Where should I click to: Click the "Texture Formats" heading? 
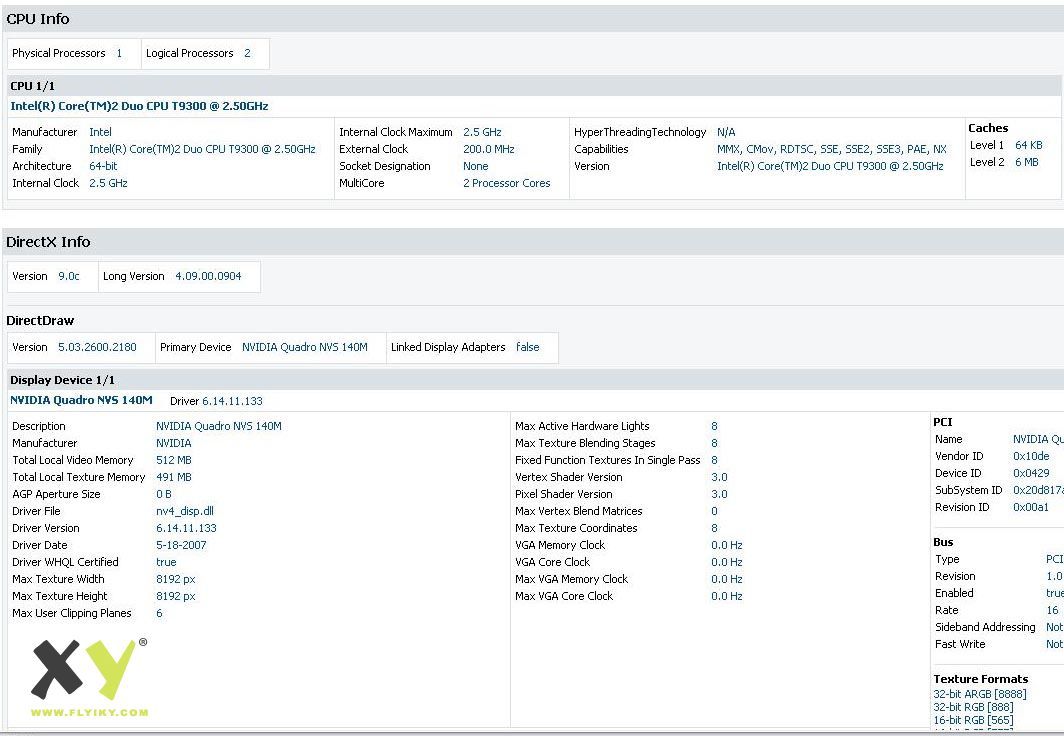[x=981, y=679]
